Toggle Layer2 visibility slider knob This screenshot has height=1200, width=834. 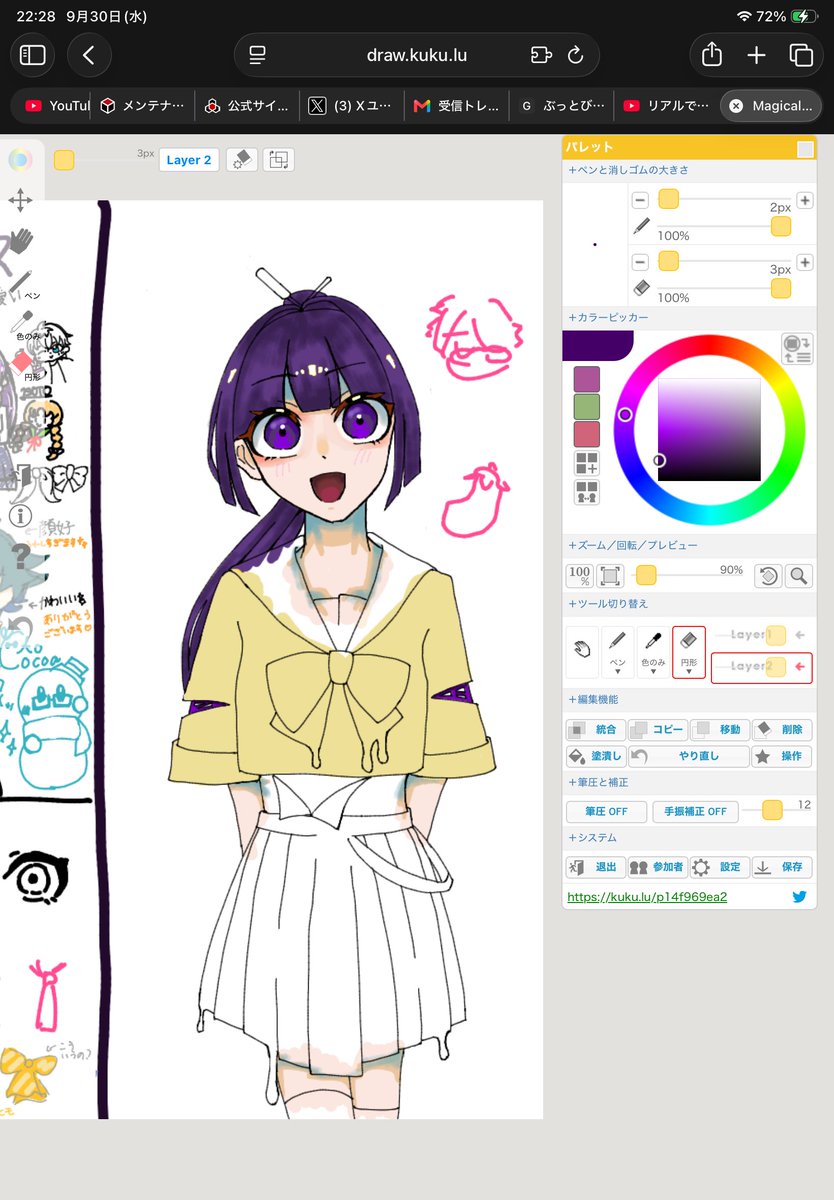coord(776,666)
